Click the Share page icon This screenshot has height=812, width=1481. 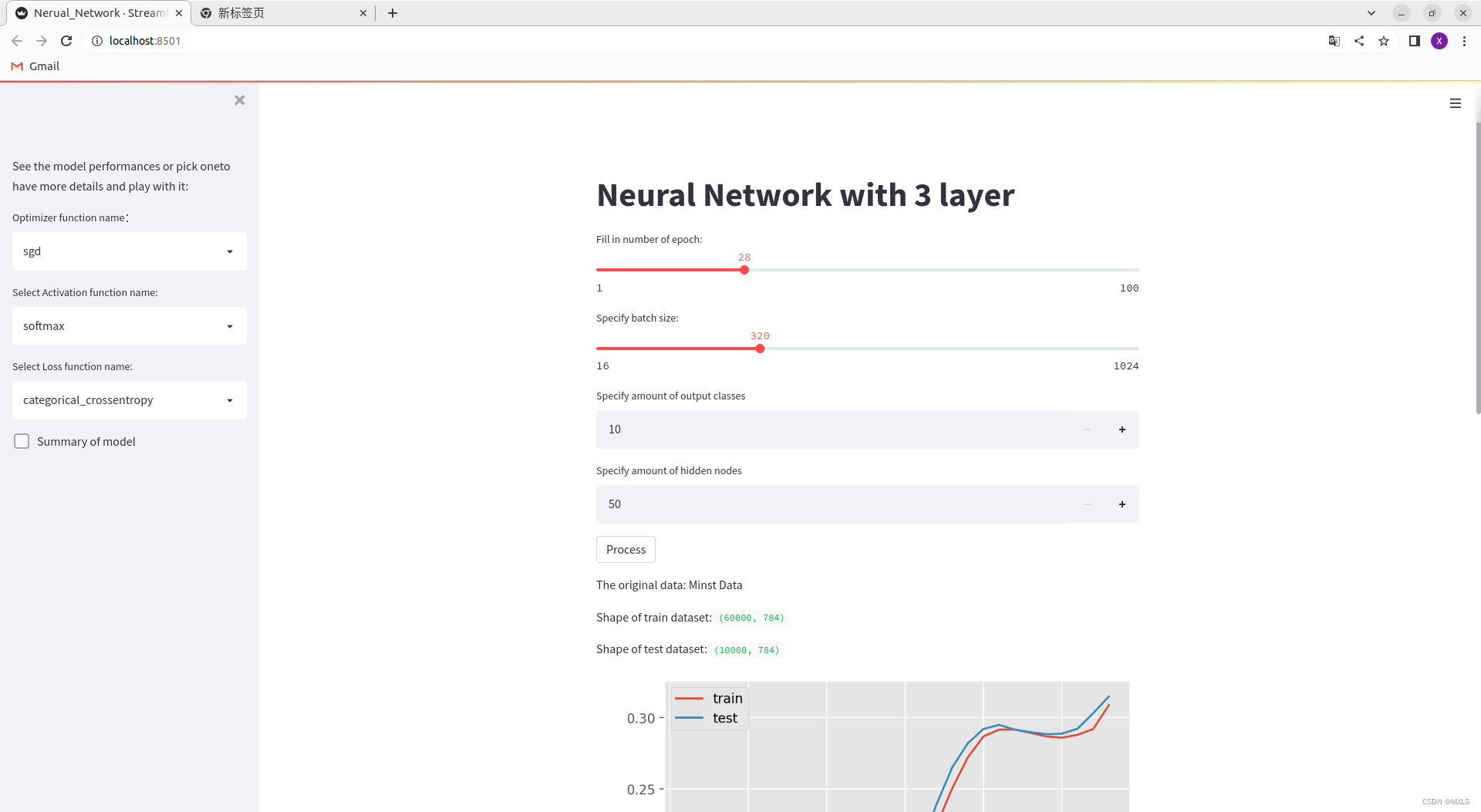[1359, 41]
